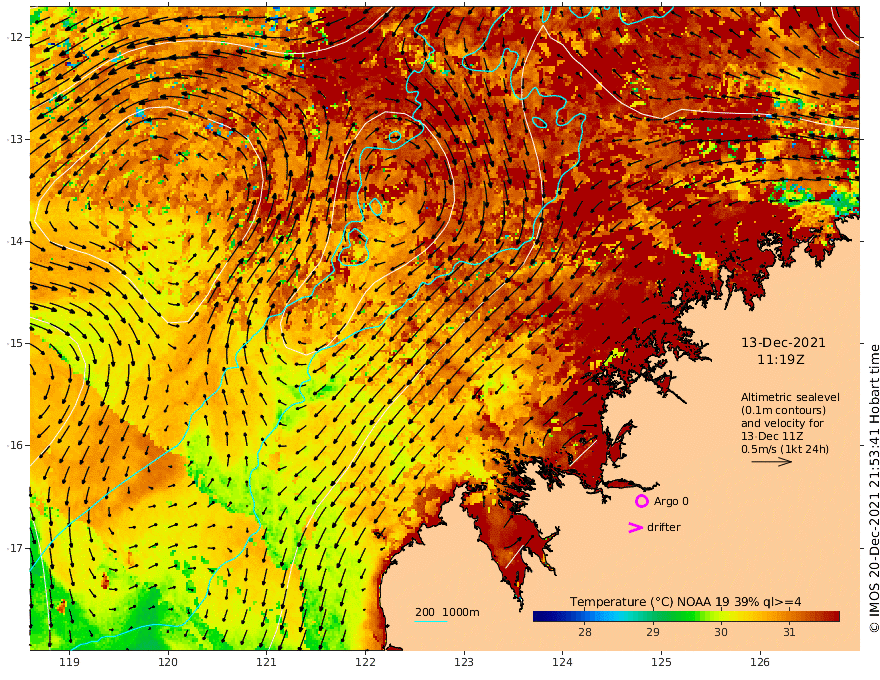Image resolution: width=880 pixels, height=680 pixels.
Task: Click the '0.5m/s (1kt 24h)' text
Action: pyautogui.click(x=785, y=449)
